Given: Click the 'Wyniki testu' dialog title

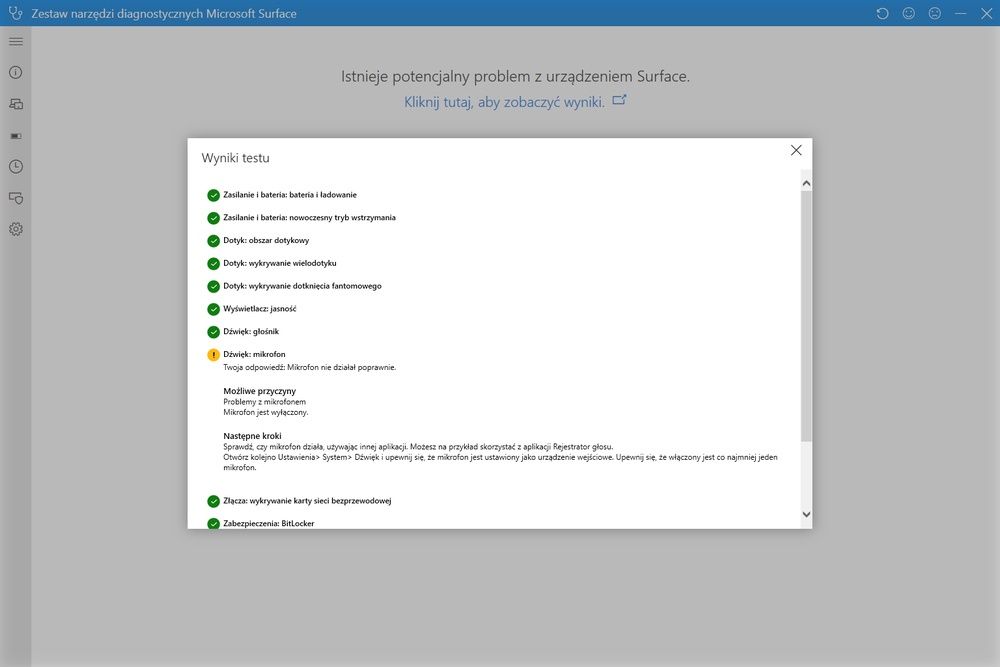Looking at the screenshot, I should click(235, 158).
